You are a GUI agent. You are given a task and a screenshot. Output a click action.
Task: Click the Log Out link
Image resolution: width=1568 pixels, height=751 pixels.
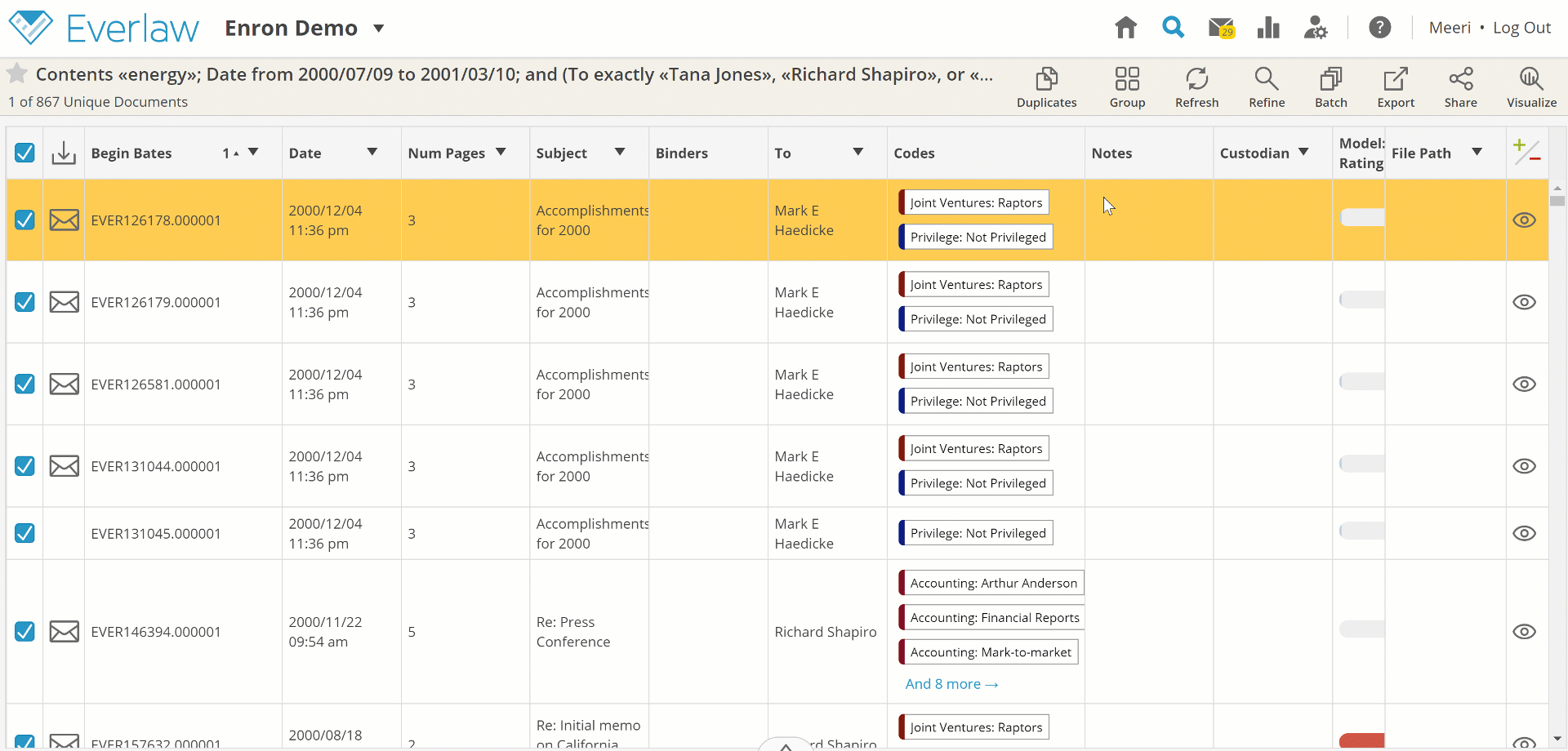1521,28
